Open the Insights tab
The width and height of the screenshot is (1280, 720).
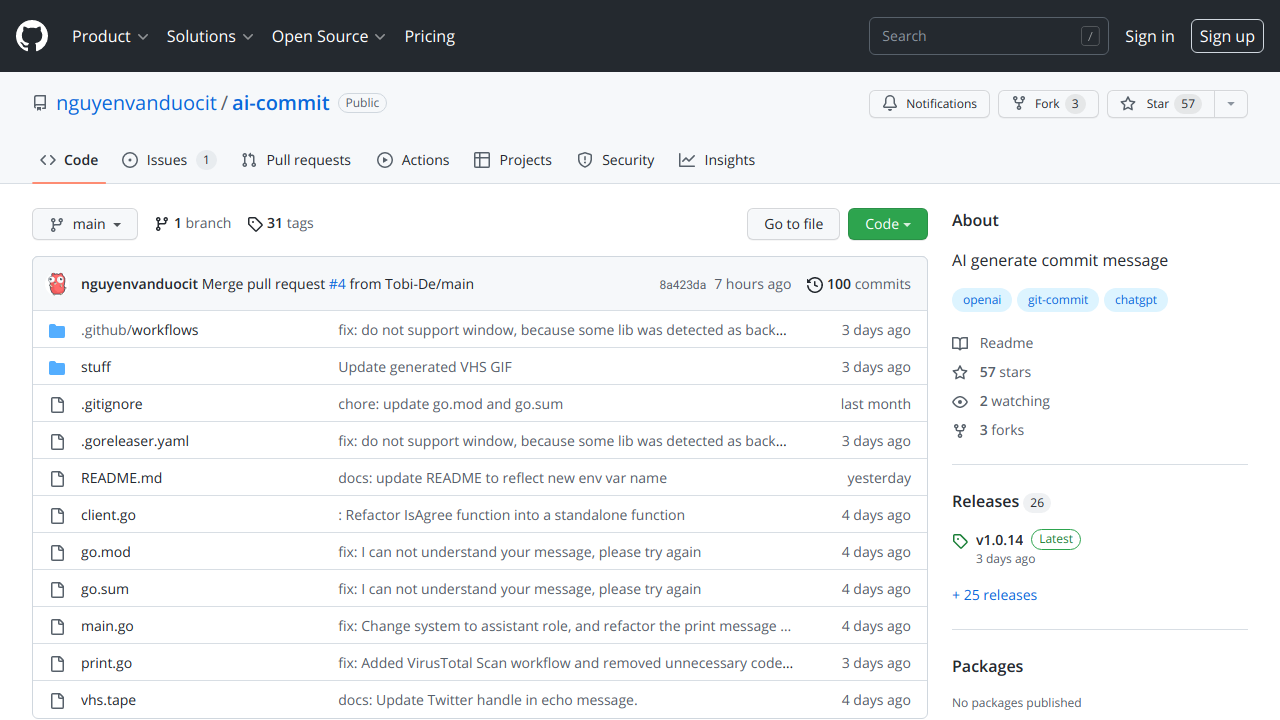[x=717, y=160]
